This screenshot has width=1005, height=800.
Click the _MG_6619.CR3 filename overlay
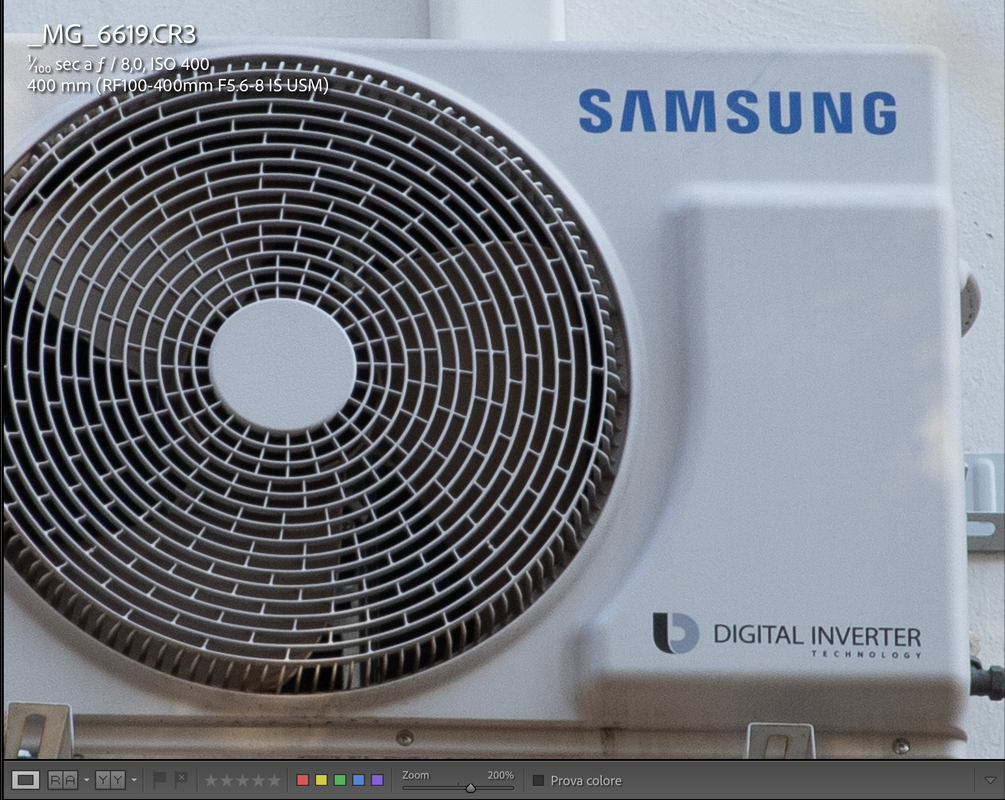[x=112, y=35]
